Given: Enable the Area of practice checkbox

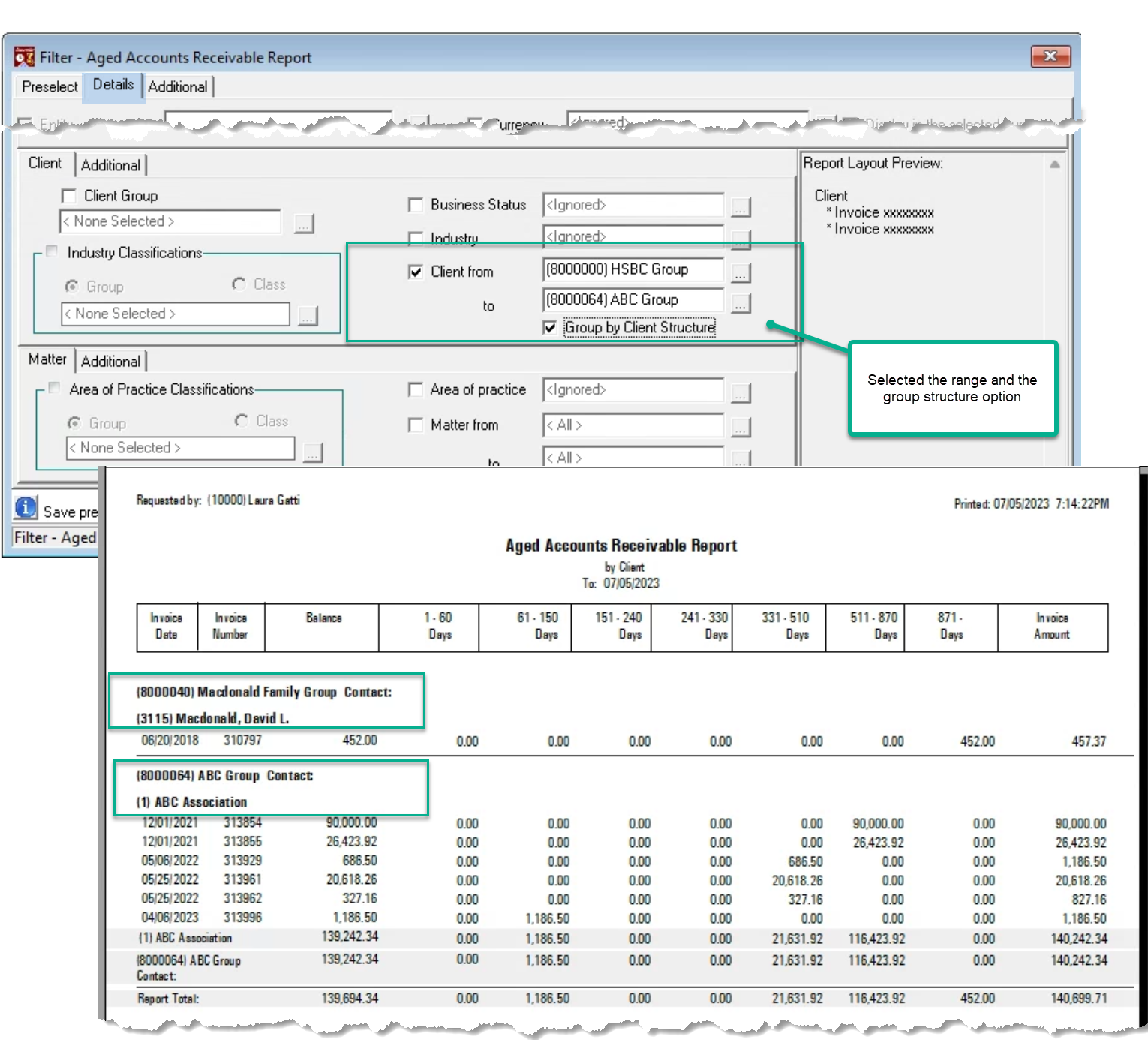Looking at the screenshot, I should tap(415, 389).
